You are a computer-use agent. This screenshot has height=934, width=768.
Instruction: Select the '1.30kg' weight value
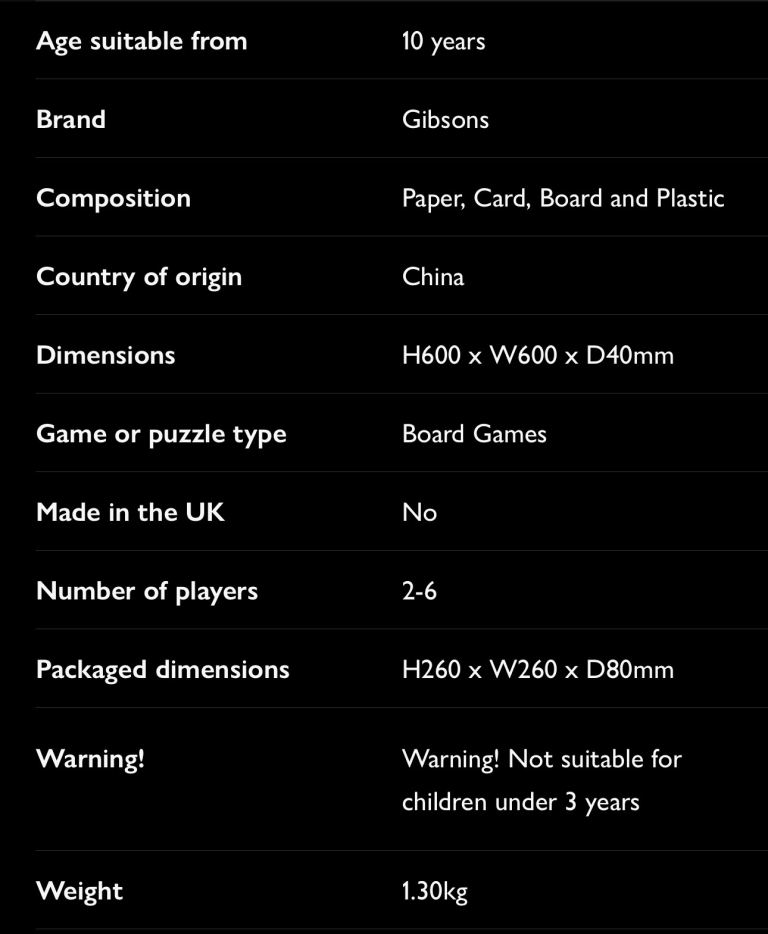pos(434,891)
